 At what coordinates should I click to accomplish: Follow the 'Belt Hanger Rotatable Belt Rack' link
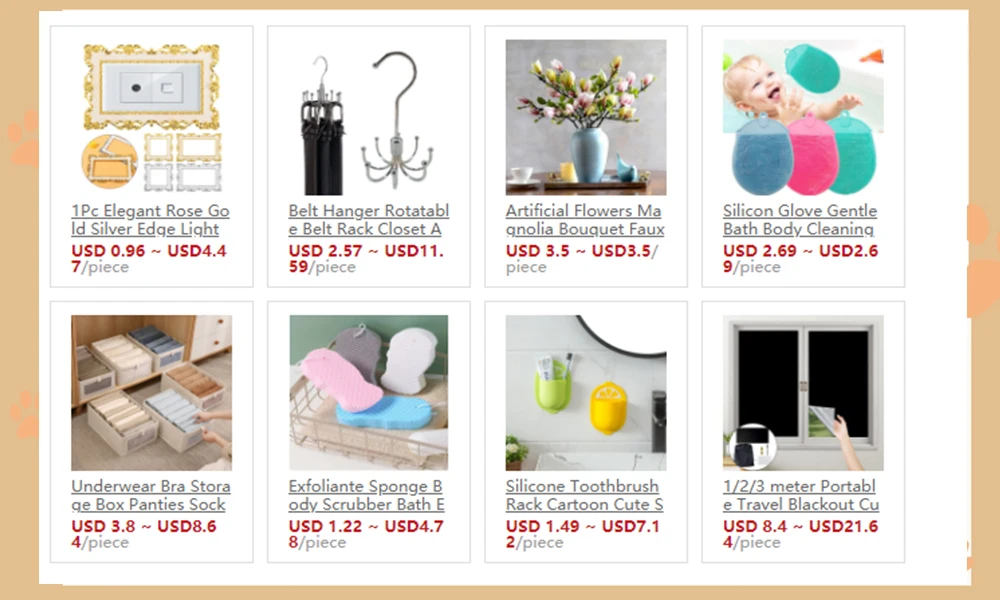369,219
